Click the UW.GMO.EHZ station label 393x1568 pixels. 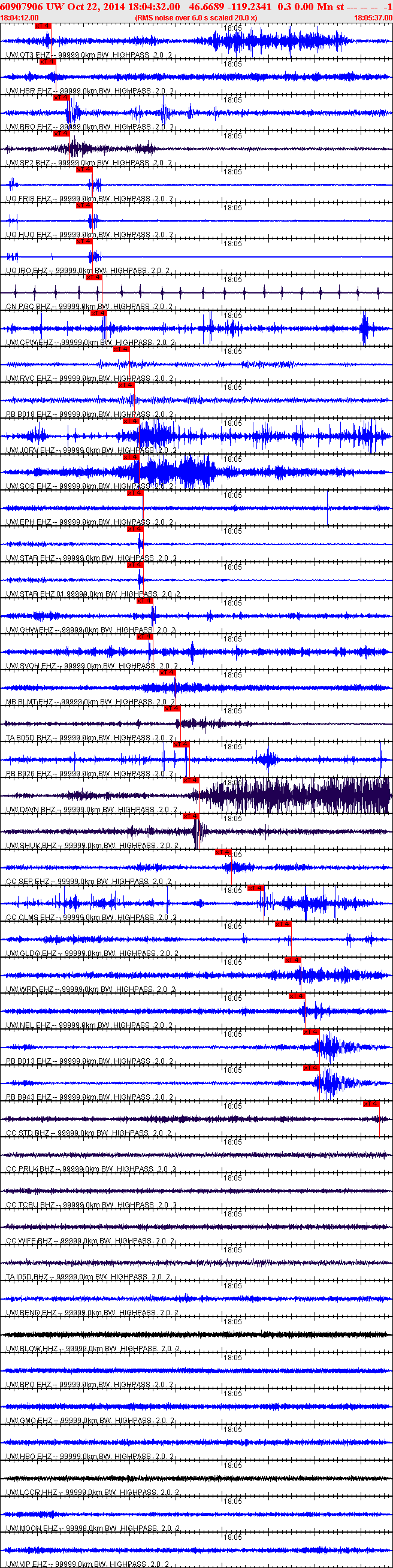point(90,1420)
